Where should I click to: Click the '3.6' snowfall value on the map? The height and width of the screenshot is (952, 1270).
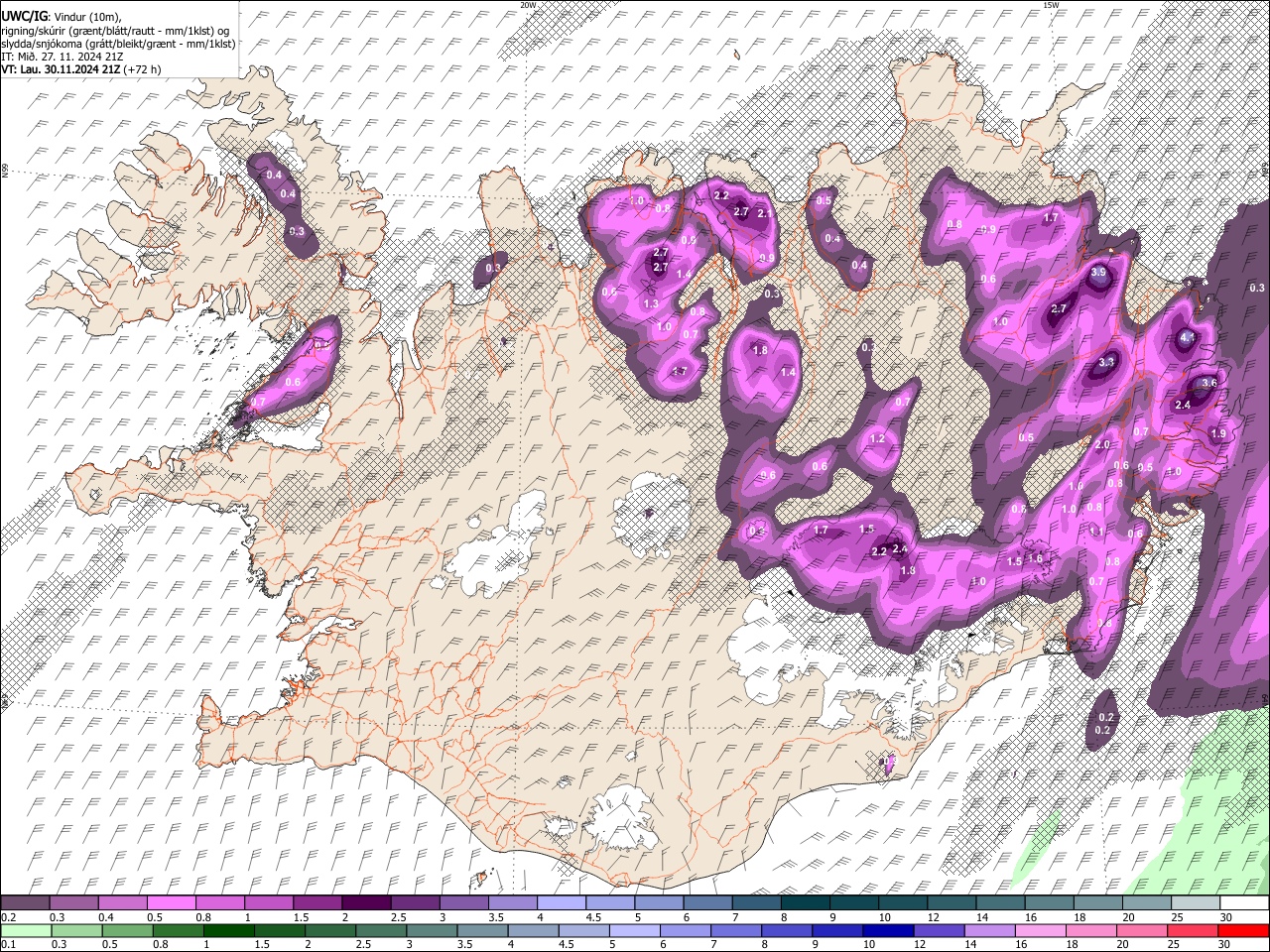1209,383
